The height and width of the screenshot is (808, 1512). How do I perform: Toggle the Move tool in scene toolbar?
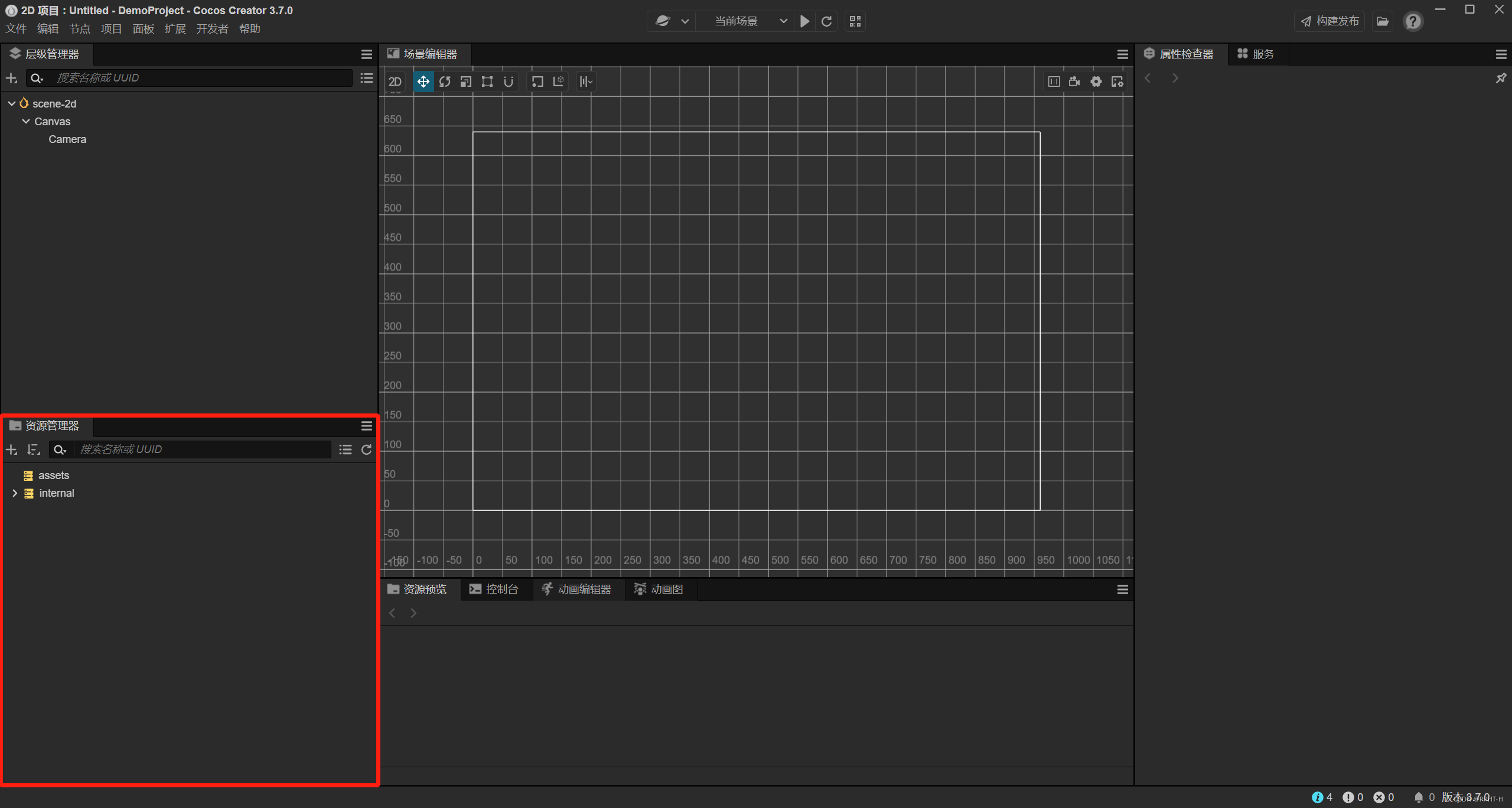click(423, 82)
